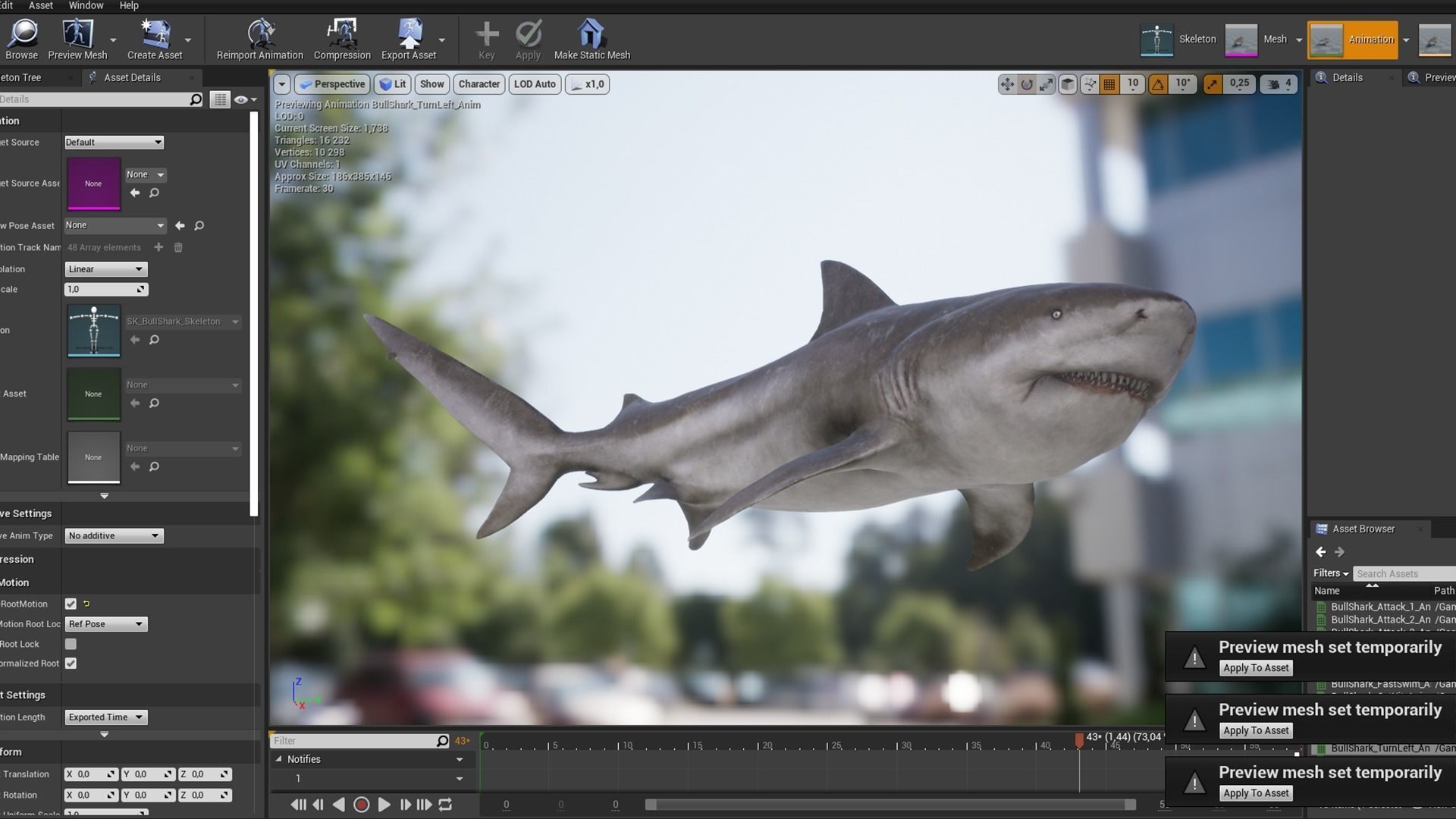The height and width of the screenshot is (819, 1456).
Task: Click Create Asset toolbar icon
Action: point(155,34)
